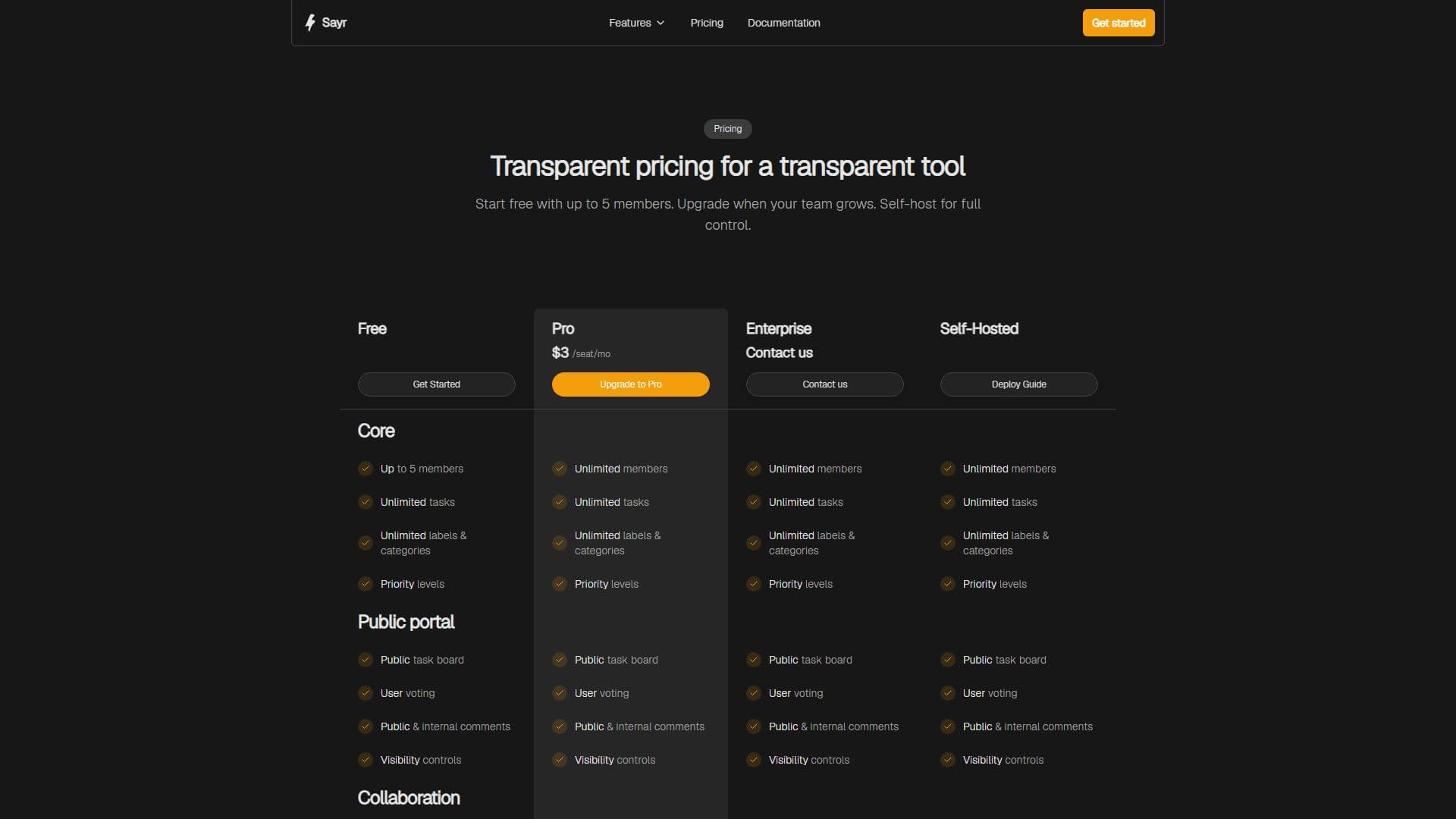This screenshot has width=1456, height=819.
Task: Click the Transparent pricing headline
Action: (x=728, y=166)
